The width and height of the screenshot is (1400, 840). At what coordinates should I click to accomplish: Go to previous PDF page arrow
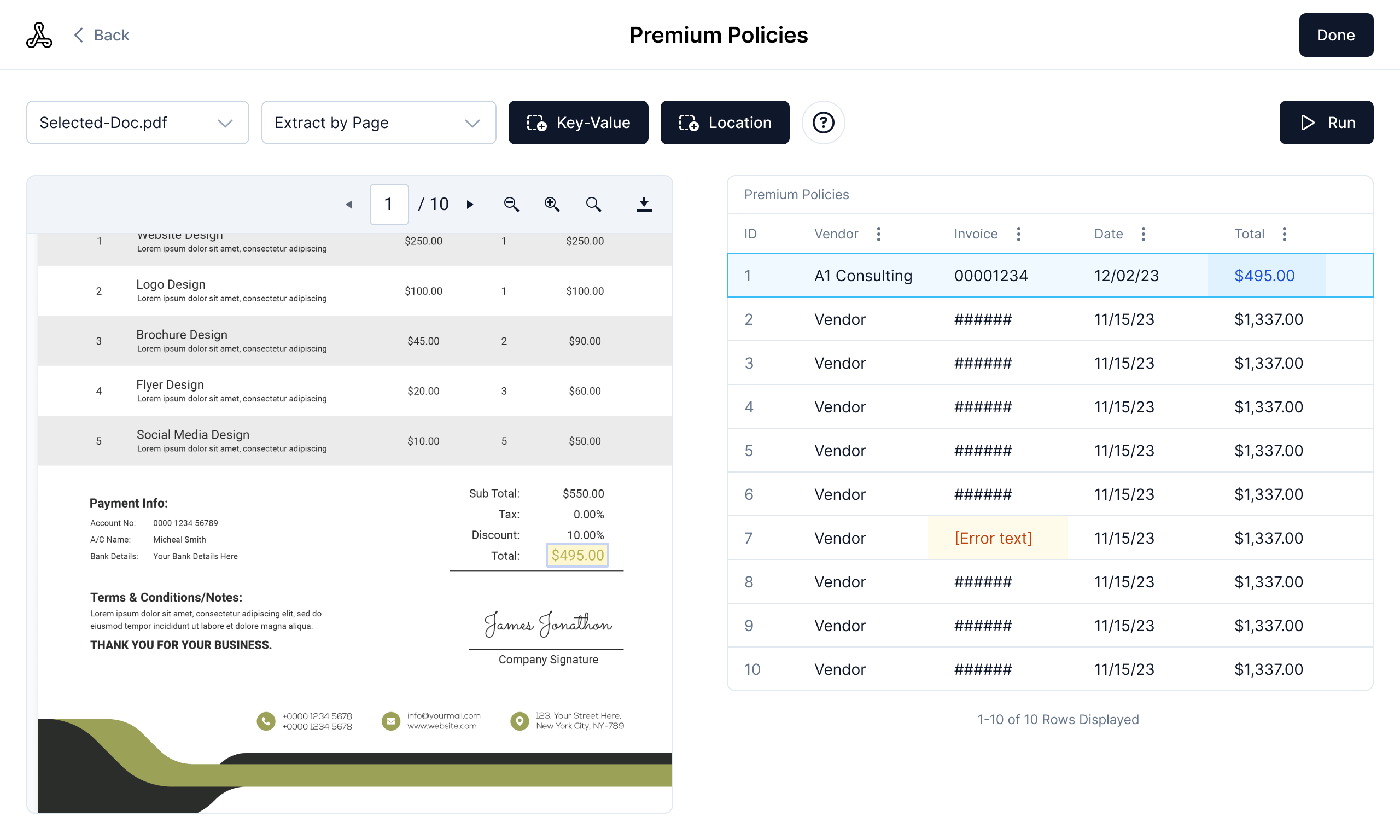[x=349, y=205]
